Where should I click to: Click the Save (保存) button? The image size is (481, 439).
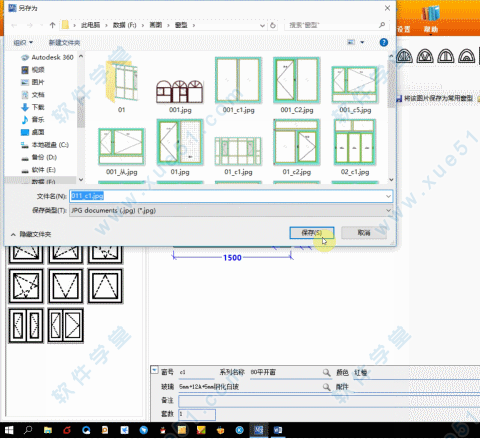pos(312,233)
